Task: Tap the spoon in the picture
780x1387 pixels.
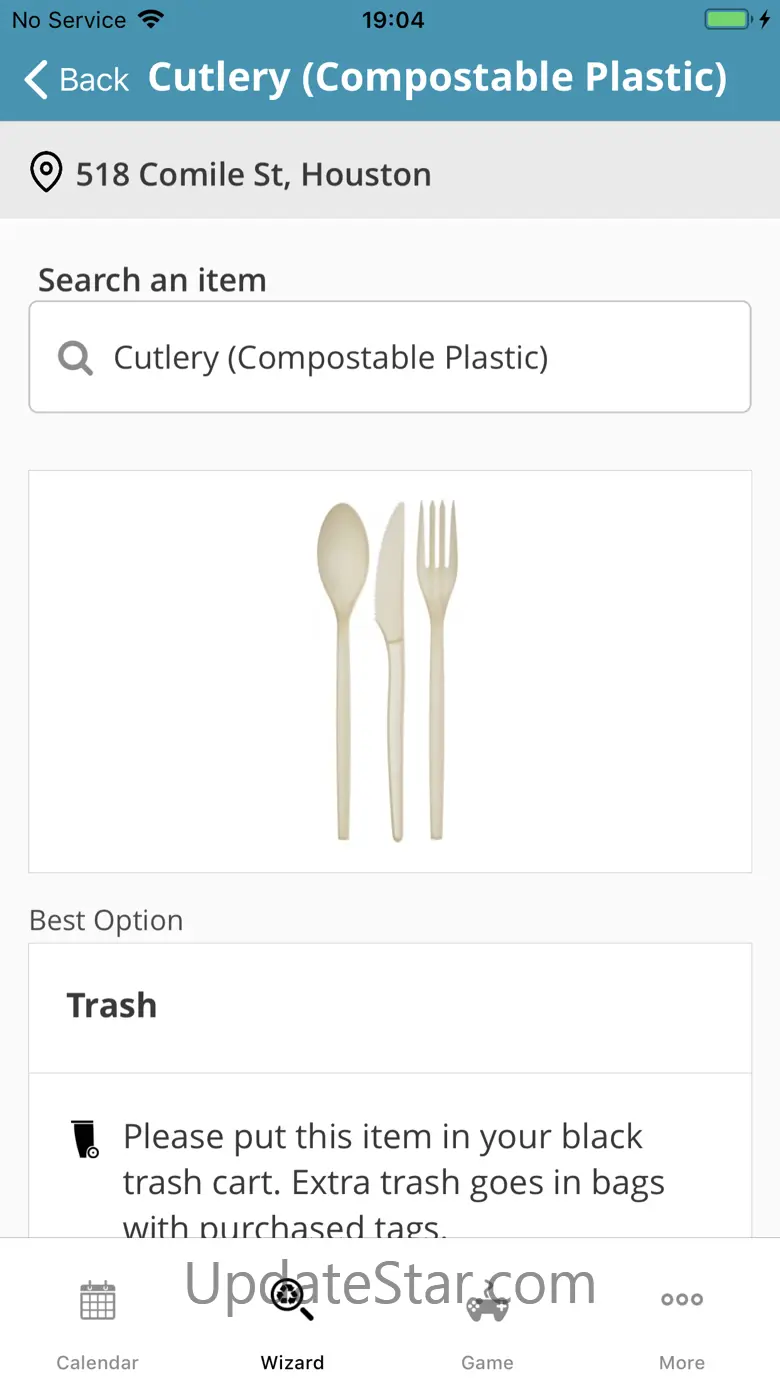Action: click(x=343, y=670)
